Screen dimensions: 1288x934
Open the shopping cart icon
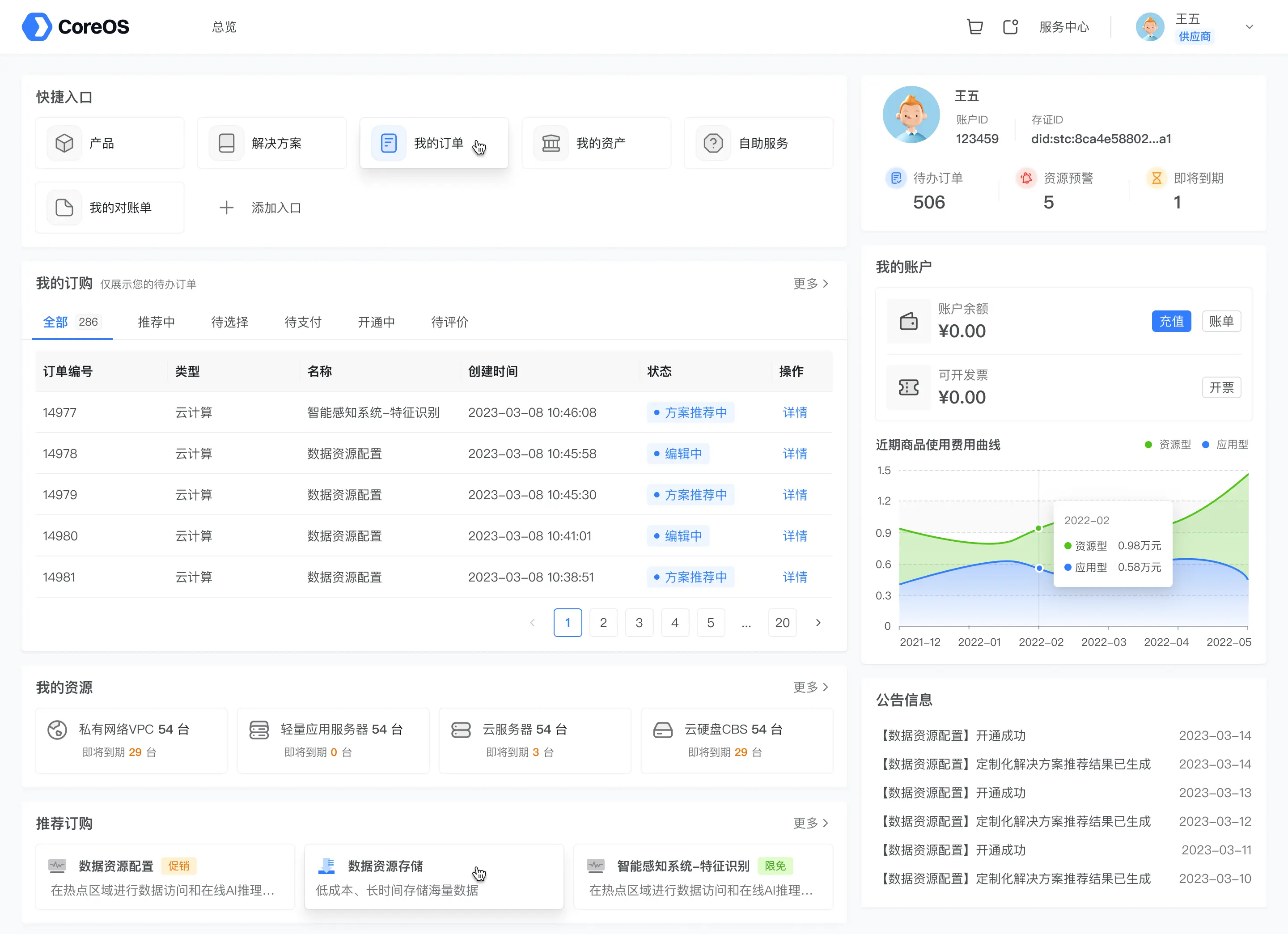pos(975,26)
